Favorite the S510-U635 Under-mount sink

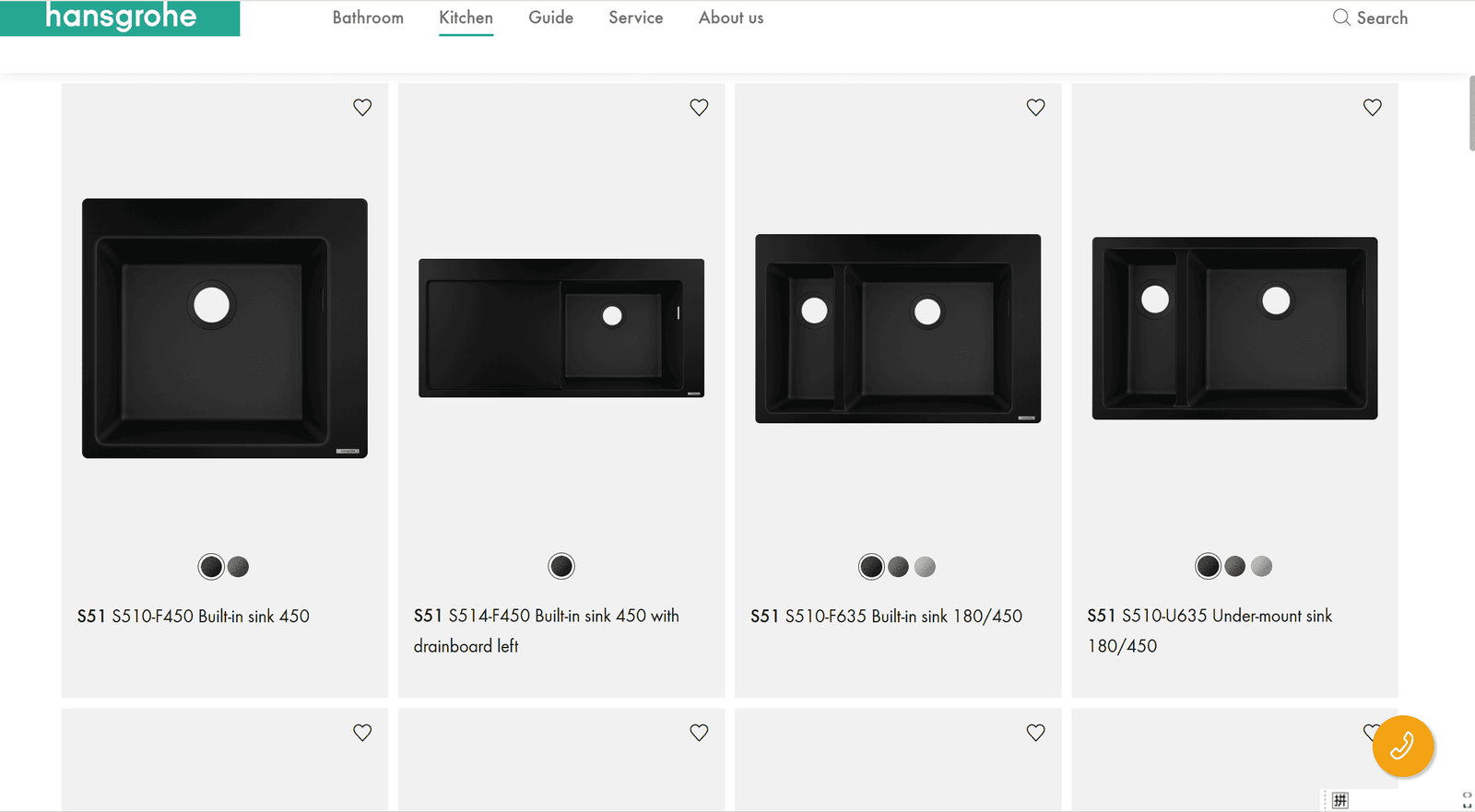click(1372, 107)
